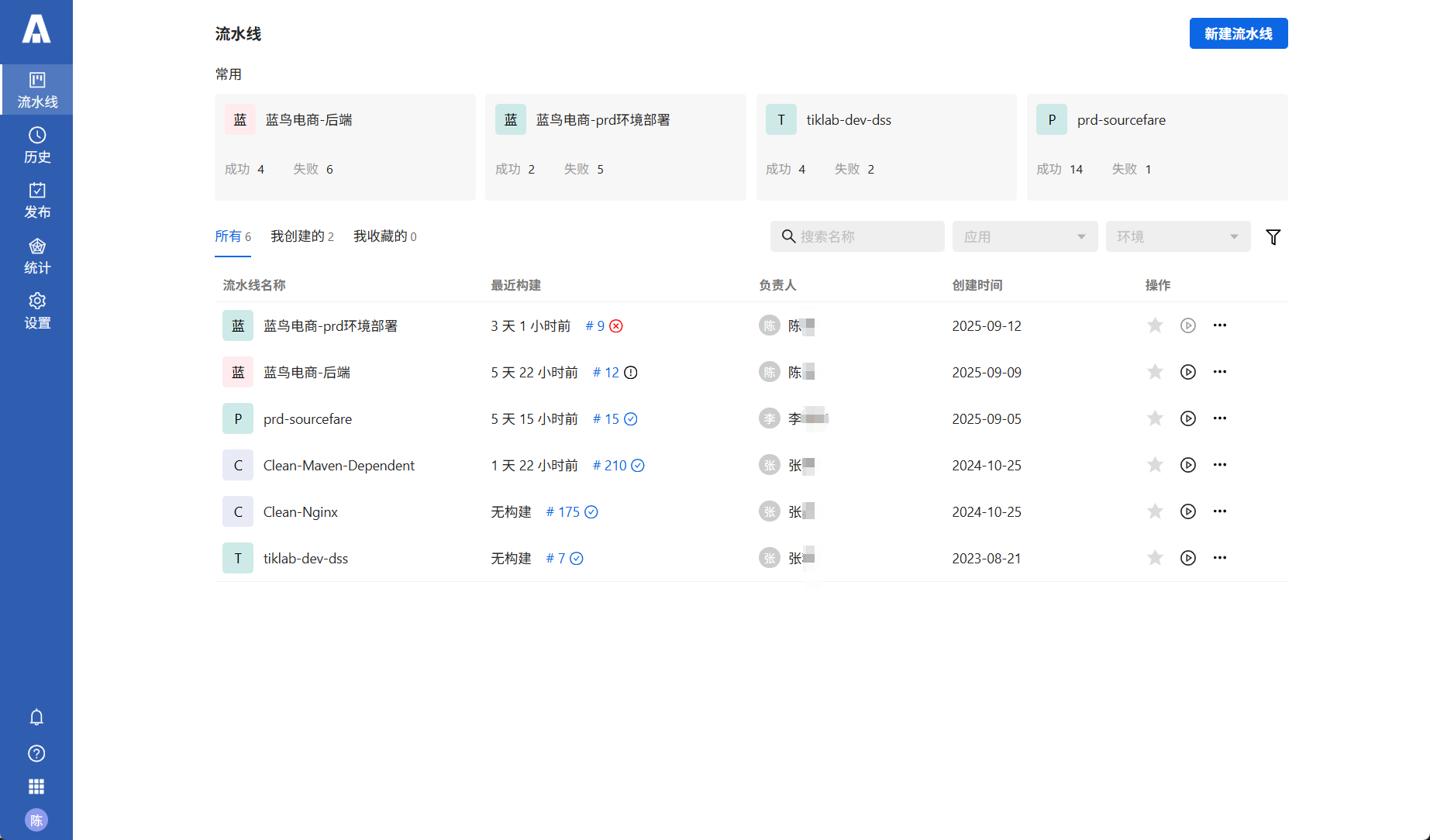
Task: Favorite the tiklab-dev-dss pipeline
Action: [1155, 557]
